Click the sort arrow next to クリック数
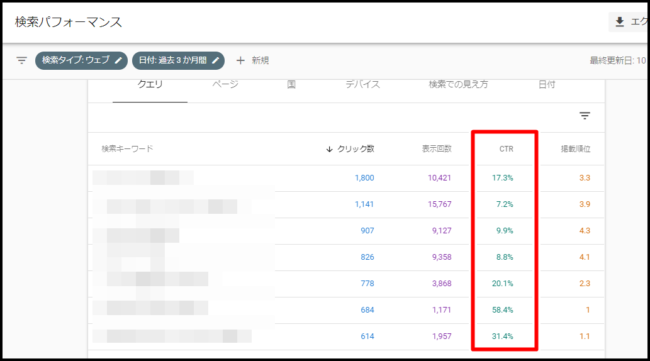The image size is (650, 361). [330, 149]
